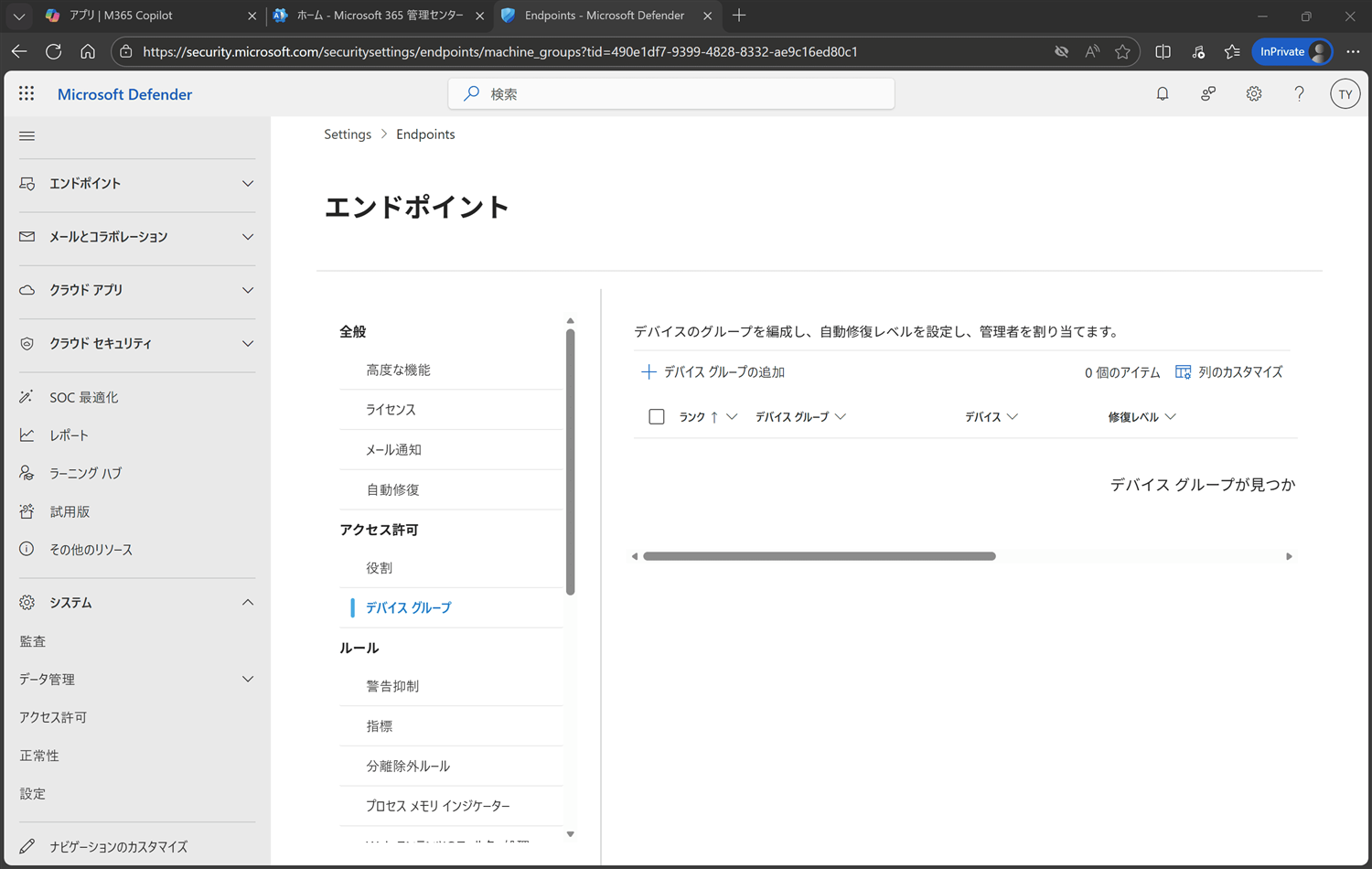Expand the メールとコラボレーション section chevron
Screen dimensions: 1372x869
(x=248, y=237)
